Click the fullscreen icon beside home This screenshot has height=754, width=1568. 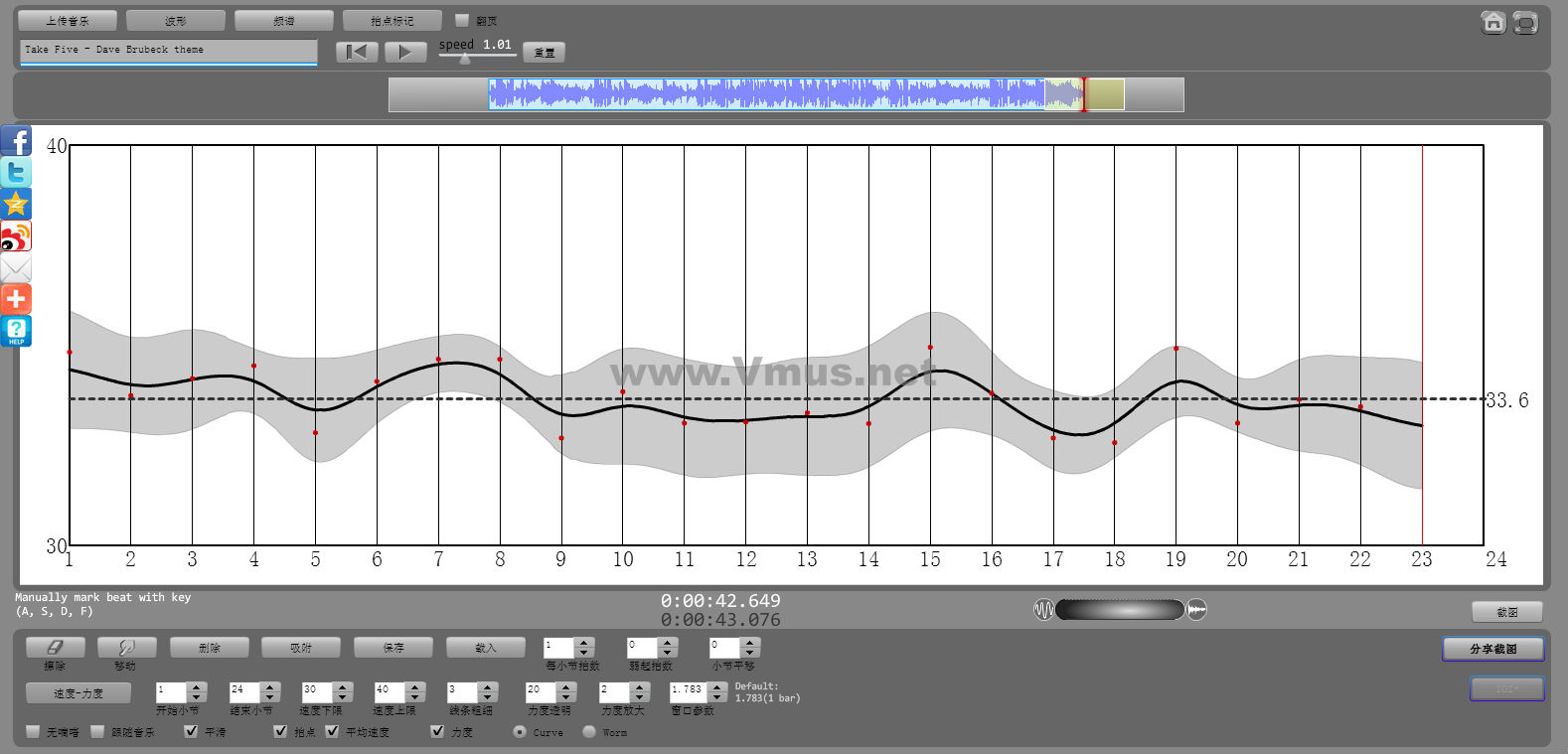[x=1525, y=22]
